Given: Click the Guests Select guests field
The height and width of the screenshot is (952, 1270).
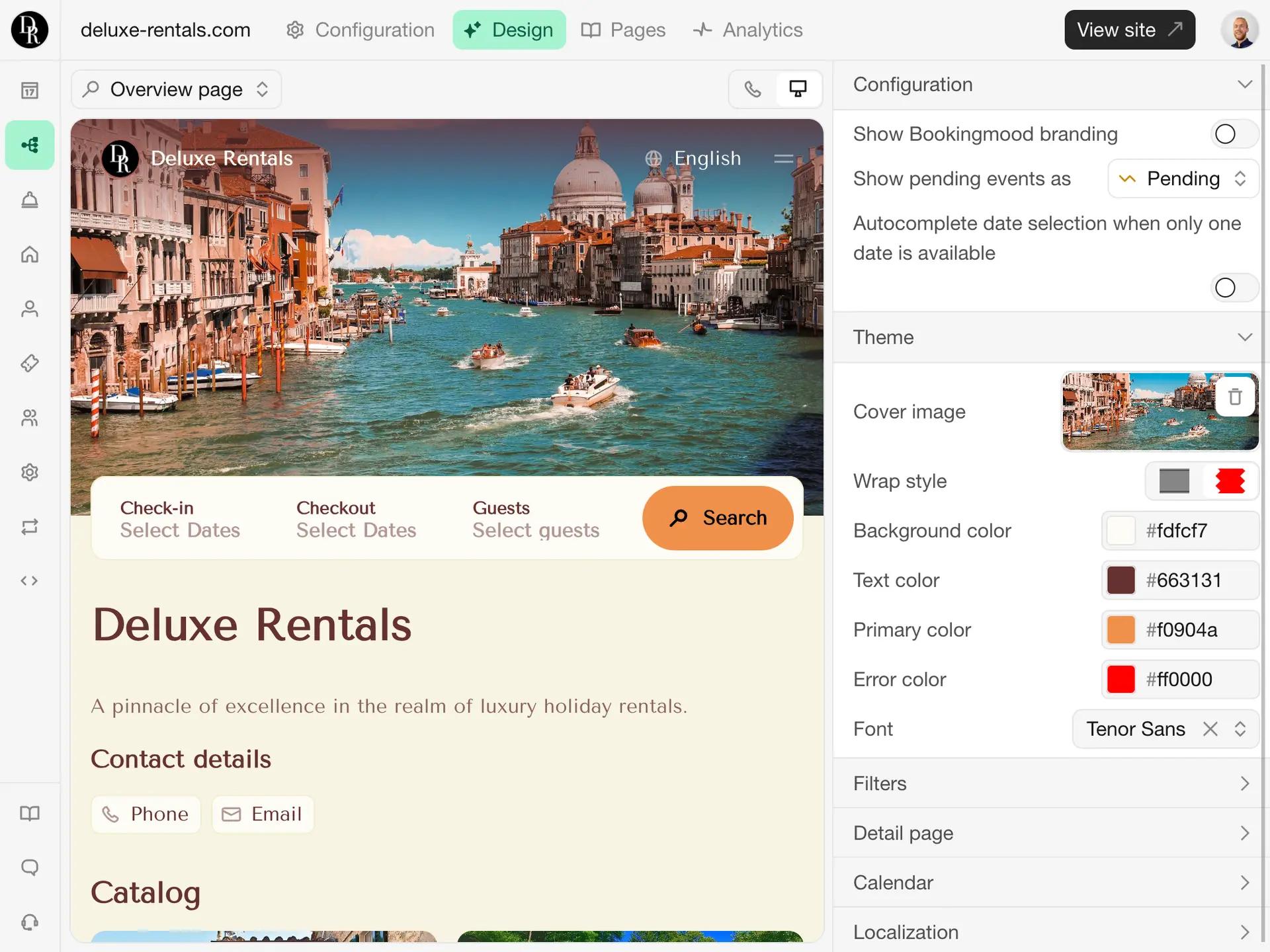Looking at the screenshot, I should [536, 519].
